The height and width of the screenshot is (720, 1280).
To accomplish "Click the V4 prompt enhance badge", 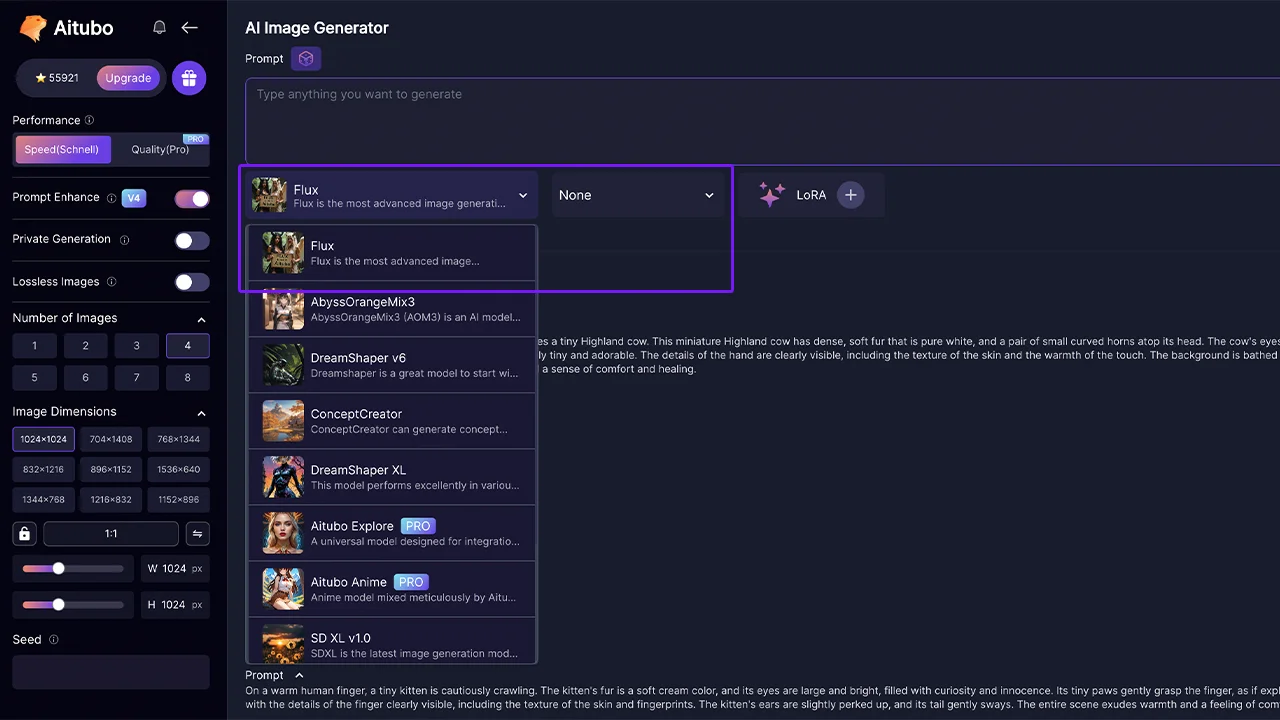I will coord(134,198).
